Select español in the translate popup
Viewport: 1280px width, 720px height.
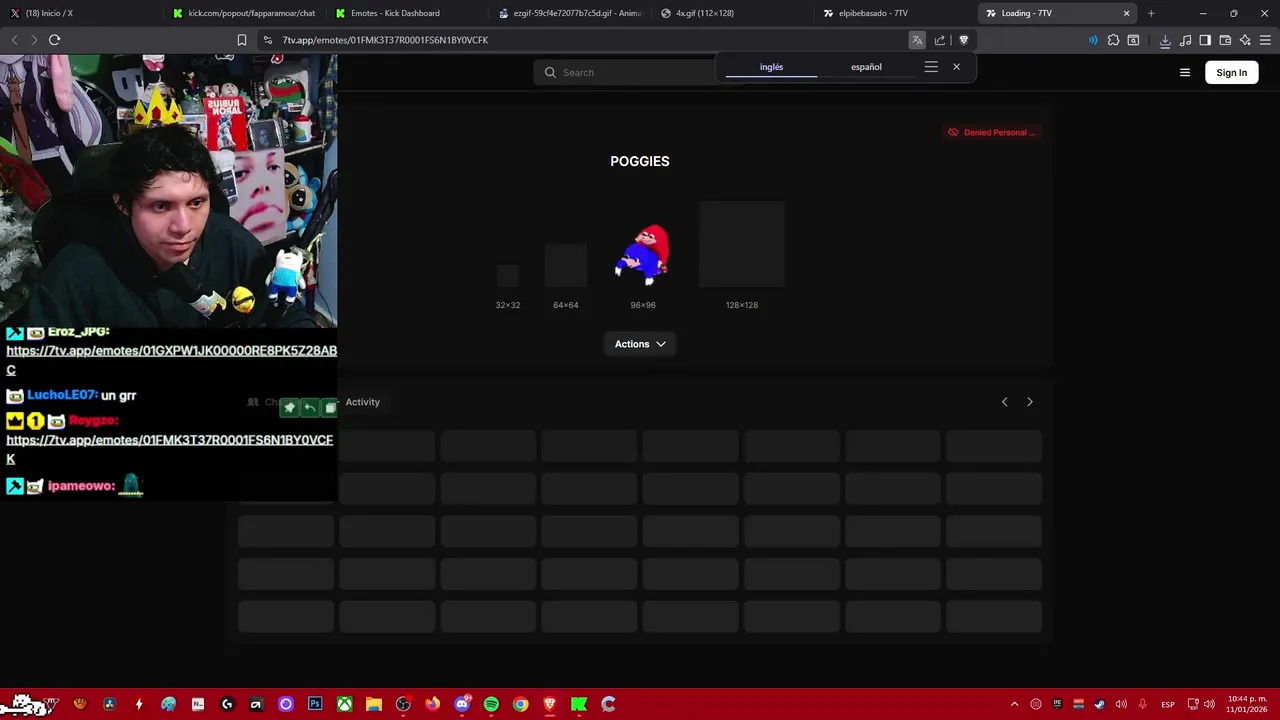point(866,67)
